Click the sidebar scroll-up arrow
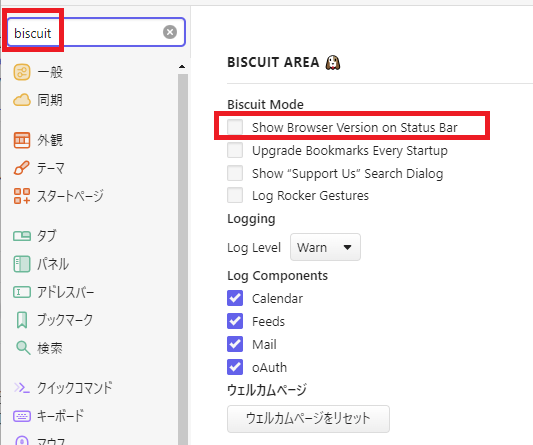The width and height of the screenshot is (533, 445). 182,67
